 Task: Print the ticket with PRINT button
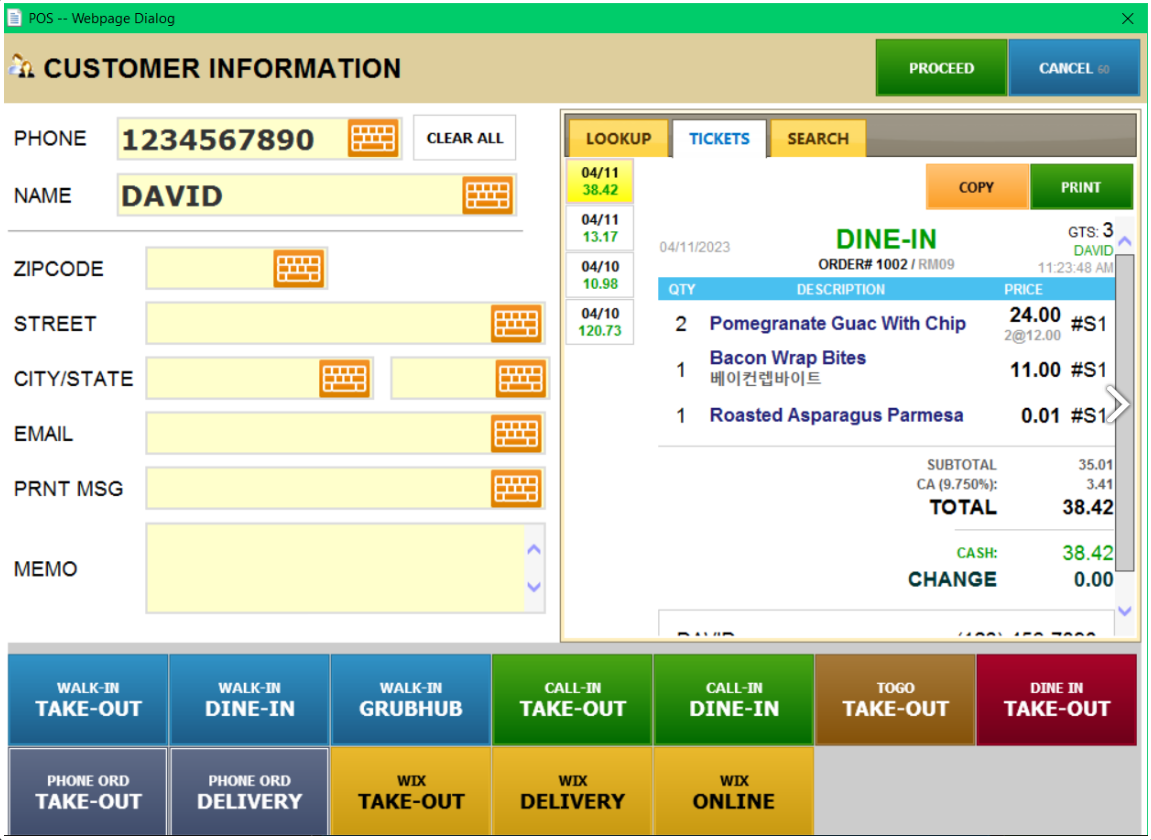1080,187
